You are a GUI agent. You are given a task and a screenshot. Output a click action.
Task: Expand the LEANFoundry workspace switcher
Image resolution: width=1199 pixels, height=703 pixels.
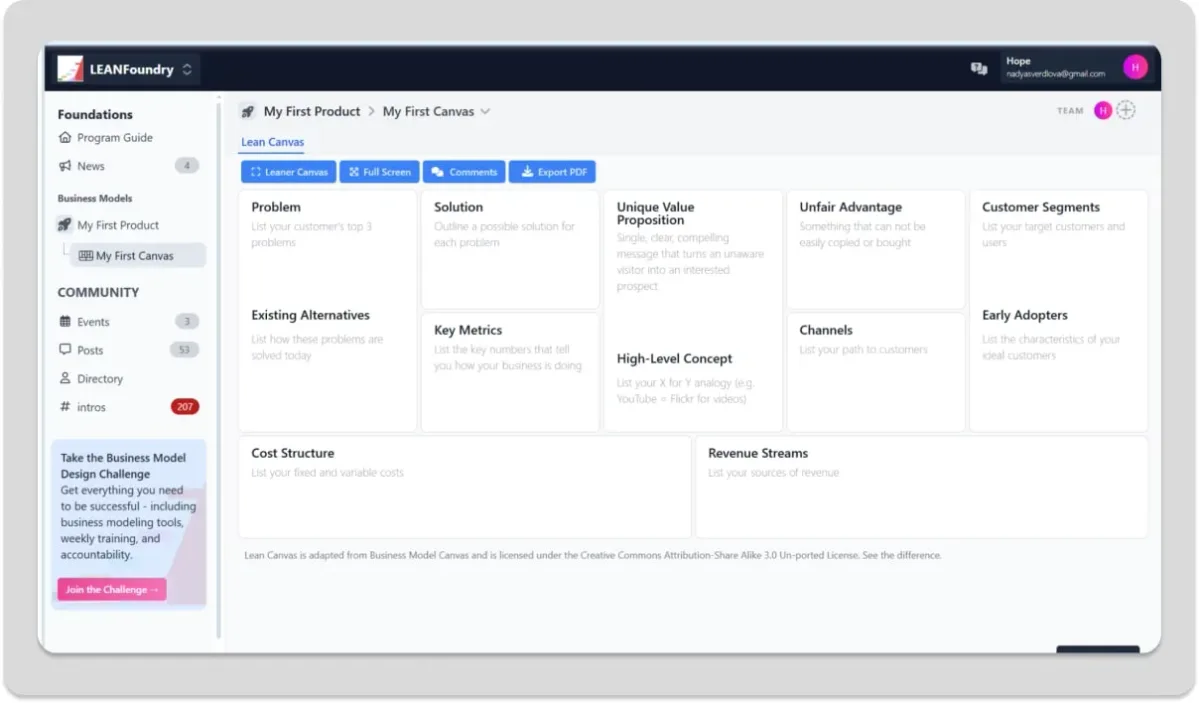(186, 70)
